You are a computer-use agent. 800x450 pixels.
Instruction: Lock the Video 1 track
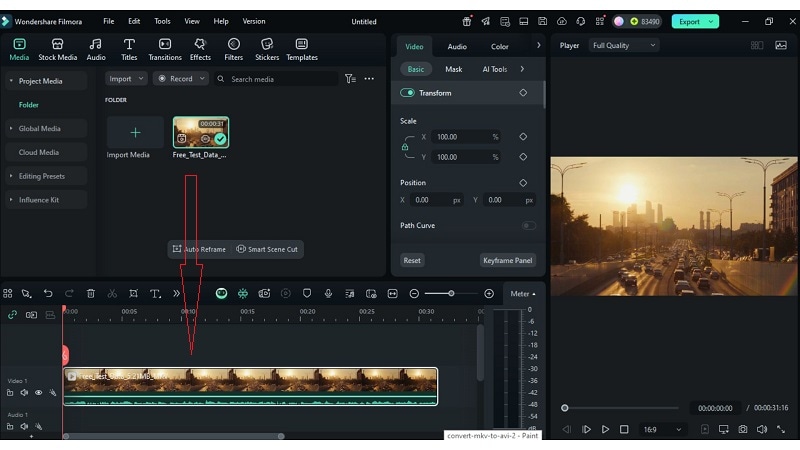(10, 393)
